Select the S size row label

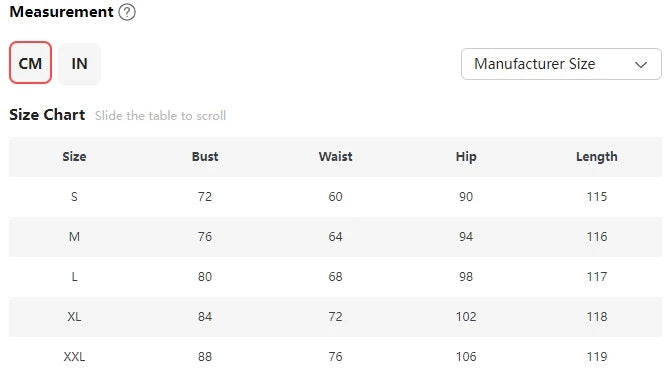74,197
